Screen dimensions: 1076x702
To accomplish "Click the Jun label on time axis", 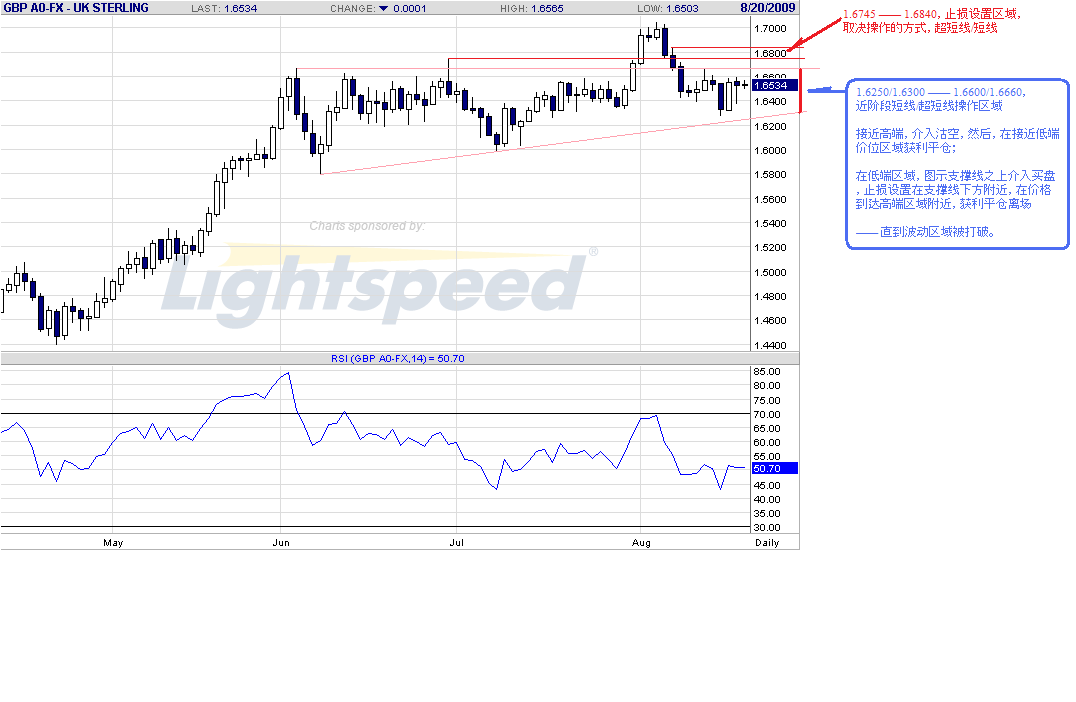I will (281, 543).
